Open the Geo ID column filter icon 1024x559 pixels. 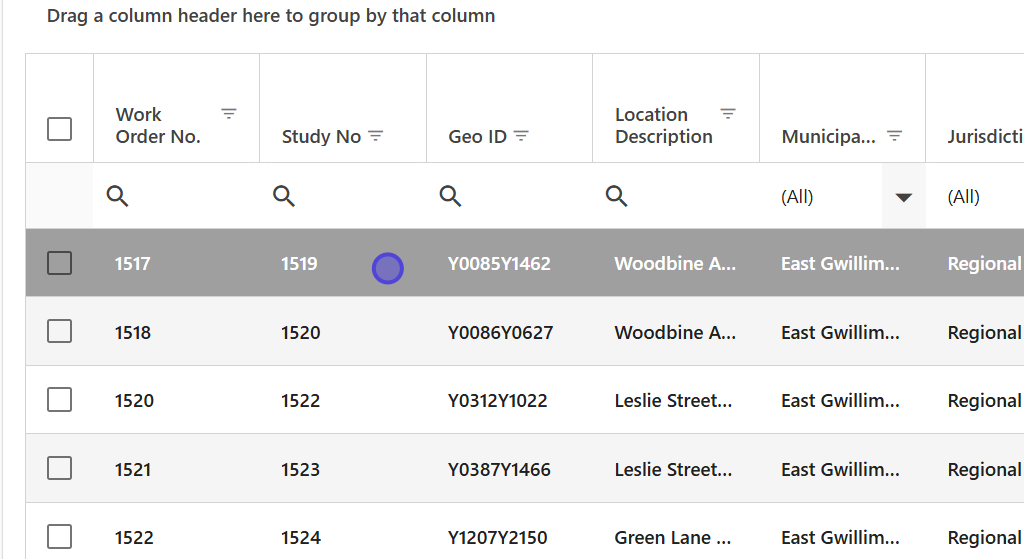click(x=521, y=136)
